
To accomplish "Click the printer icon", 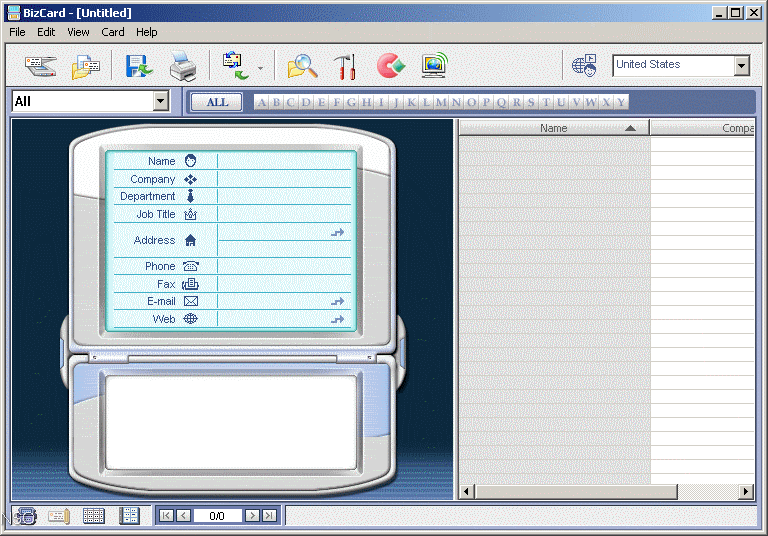I will (183, 66).
